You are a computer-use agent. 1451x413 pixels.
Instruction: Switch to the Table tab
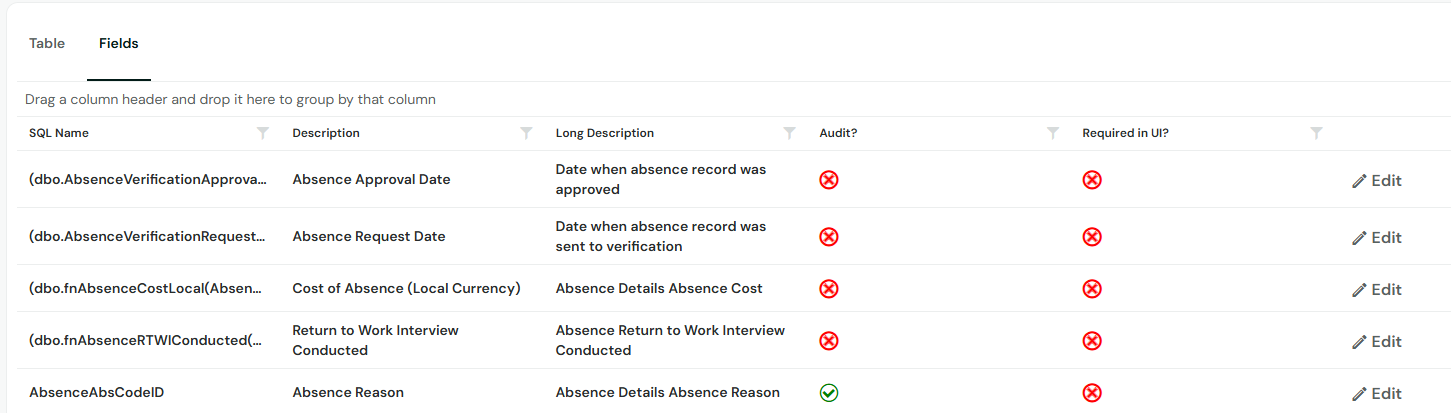(47, 44)
